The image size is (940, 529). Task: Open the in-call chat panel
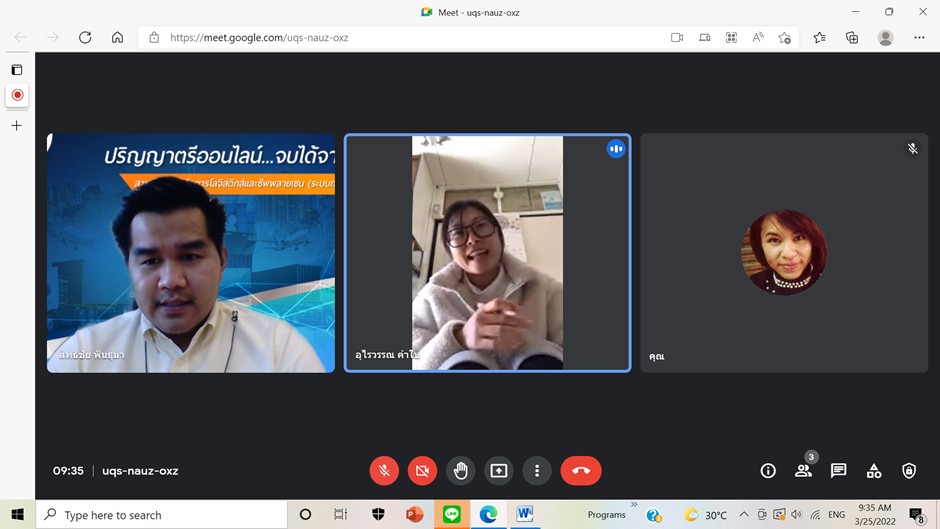pos(838,471)
